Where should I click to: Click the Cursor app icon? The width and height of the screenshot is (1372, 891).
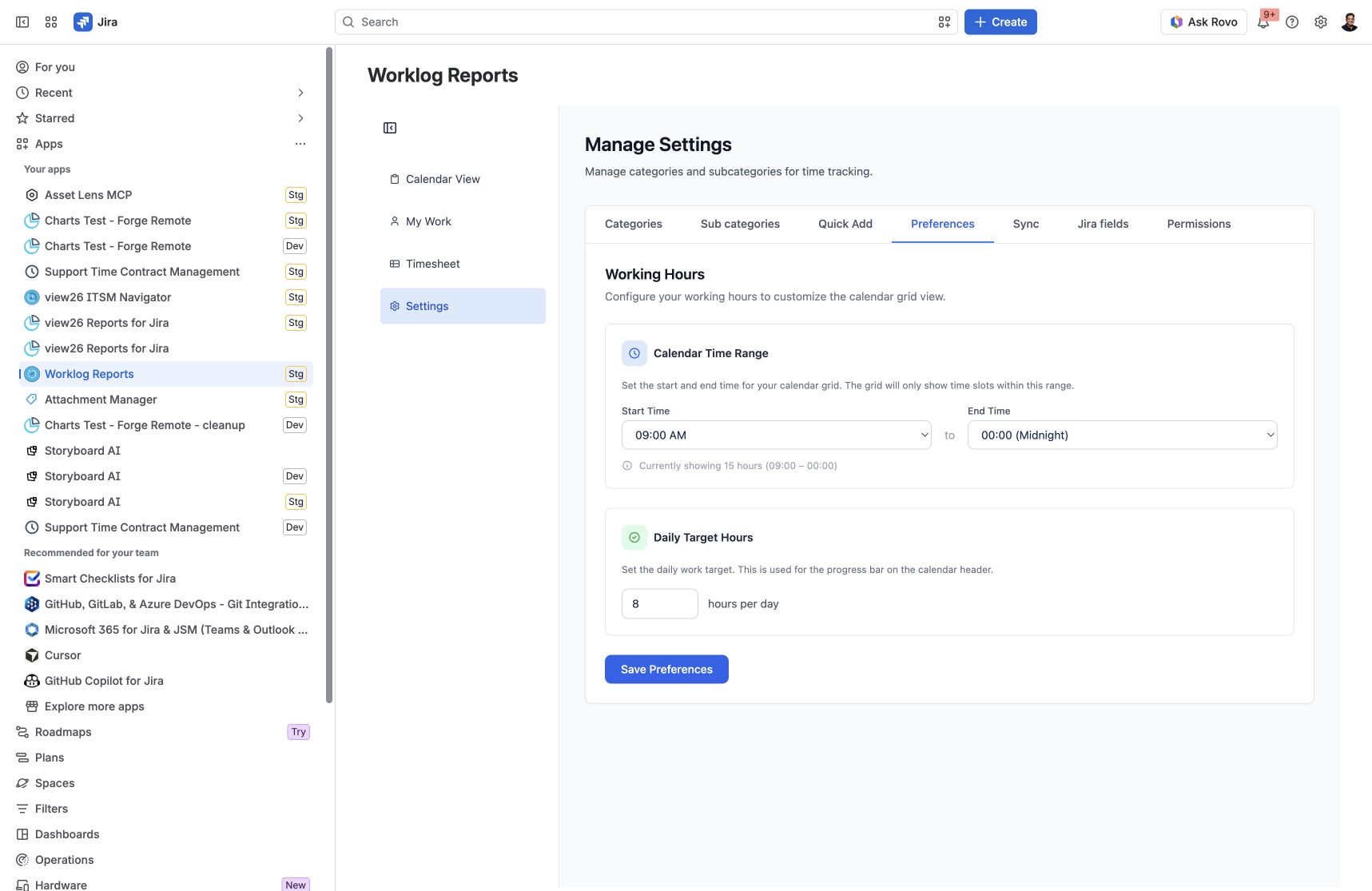tap(32, 655)
